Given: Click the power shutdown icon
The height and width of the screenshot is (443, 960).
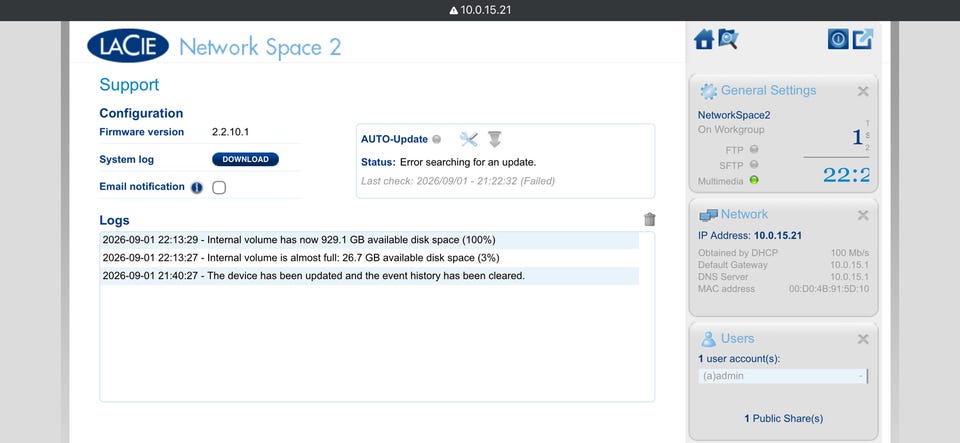Looking at the screenshot, I should pos(838,39).
